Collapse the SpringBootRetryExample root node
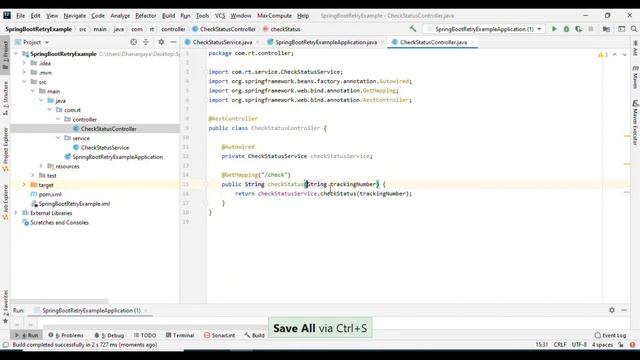 [16, 53]
